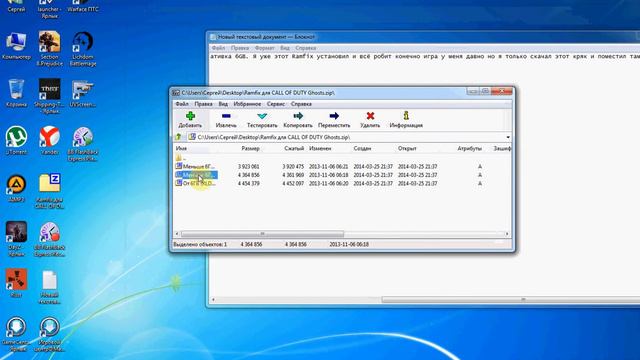The image size is (640, 360).
Task: Open the Справка menu in 7-Zip
Action: click(x=301, y=104)
